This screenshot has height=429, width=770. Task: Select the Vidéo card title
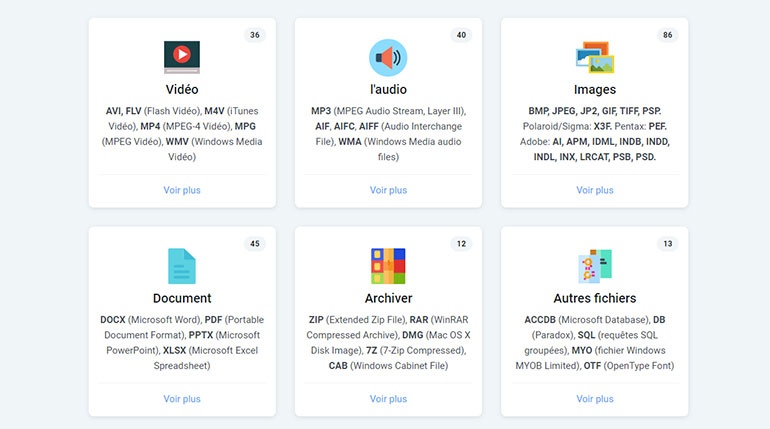pyautogui.click(x=182, y=90)
